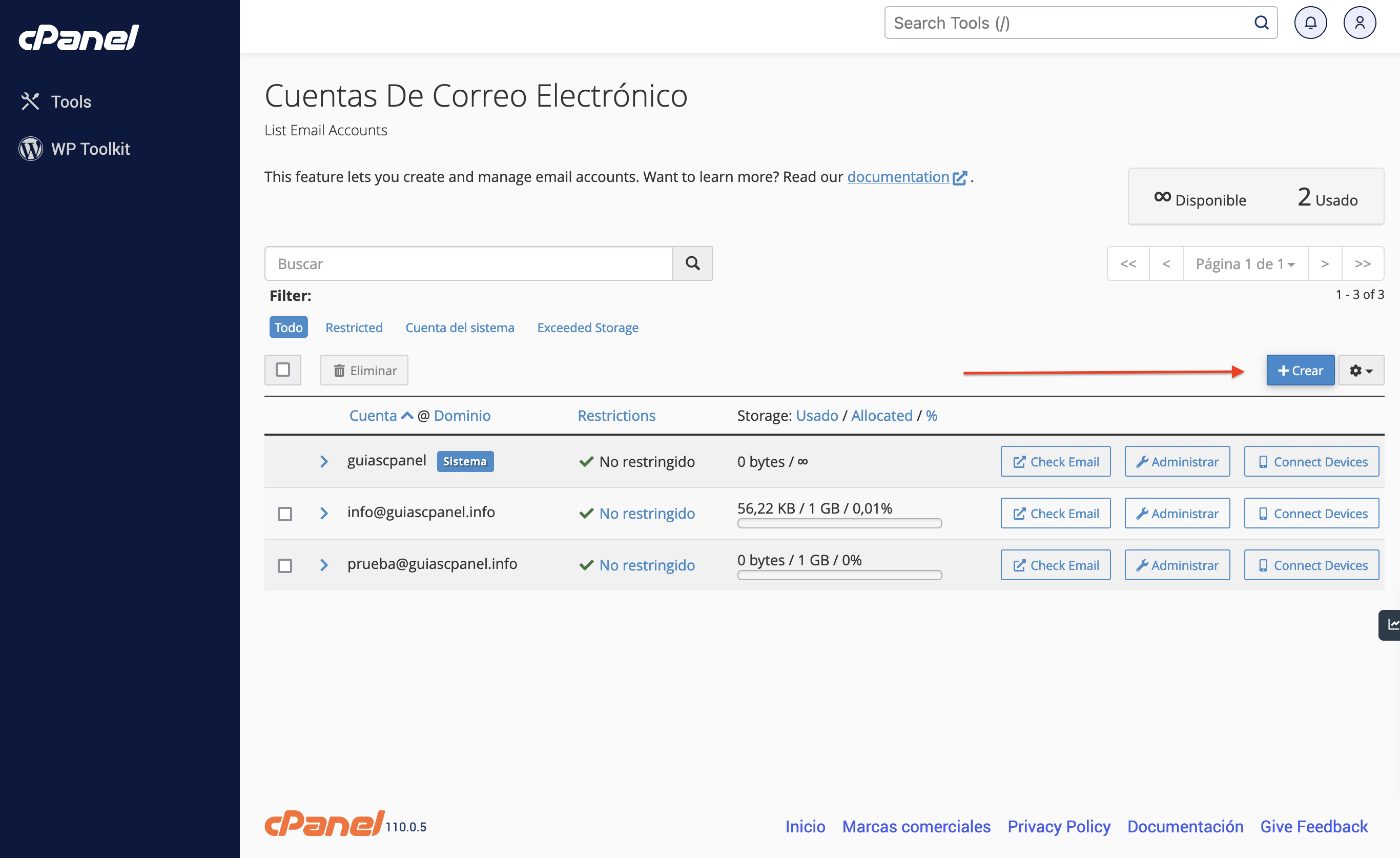Open Documentación footer link
The height and width of the screenshot is (858, 1400).
(1185, 826)
